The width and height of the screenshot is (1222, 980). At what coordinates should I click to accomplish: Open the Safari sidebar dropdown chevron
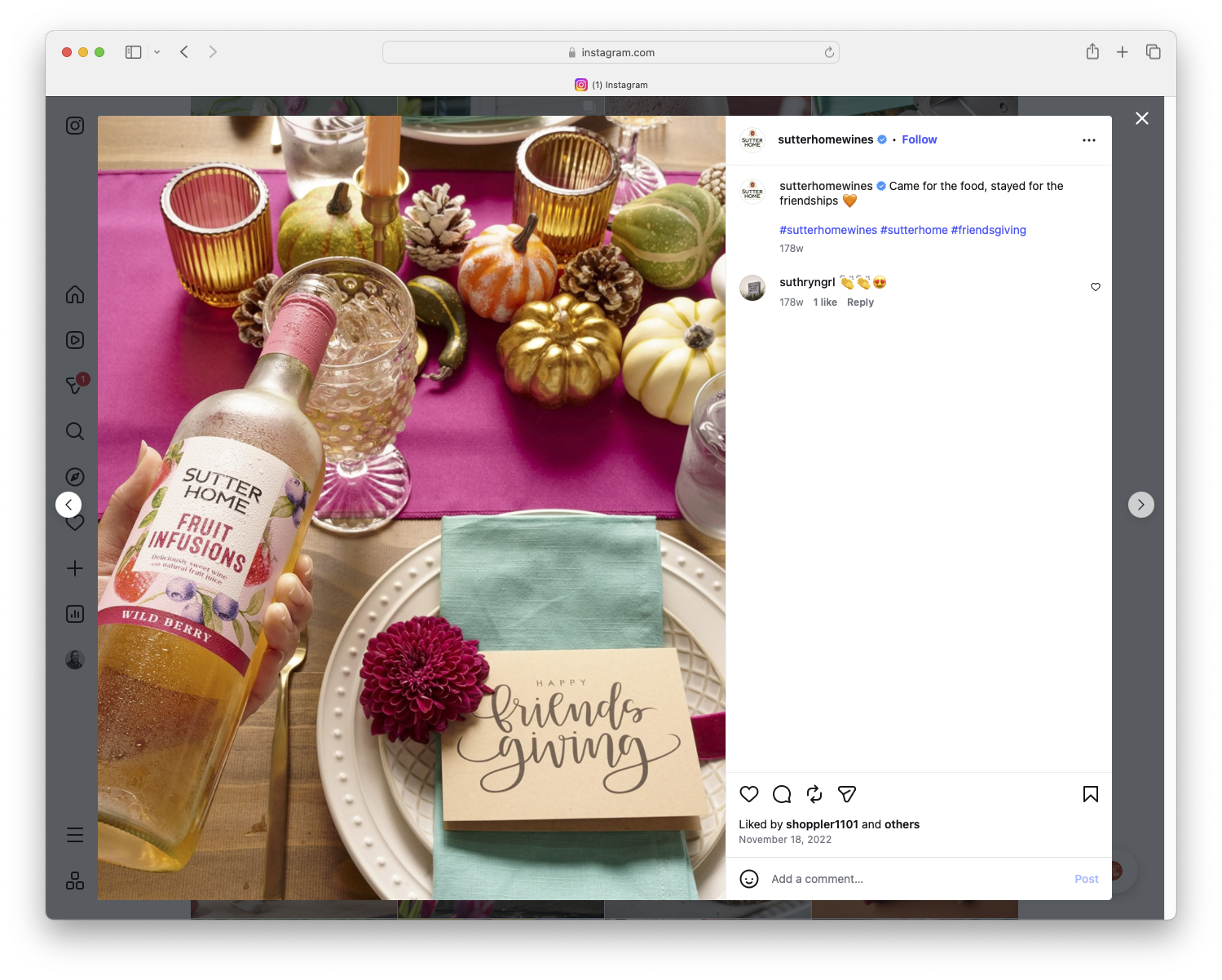coord(157,51)
